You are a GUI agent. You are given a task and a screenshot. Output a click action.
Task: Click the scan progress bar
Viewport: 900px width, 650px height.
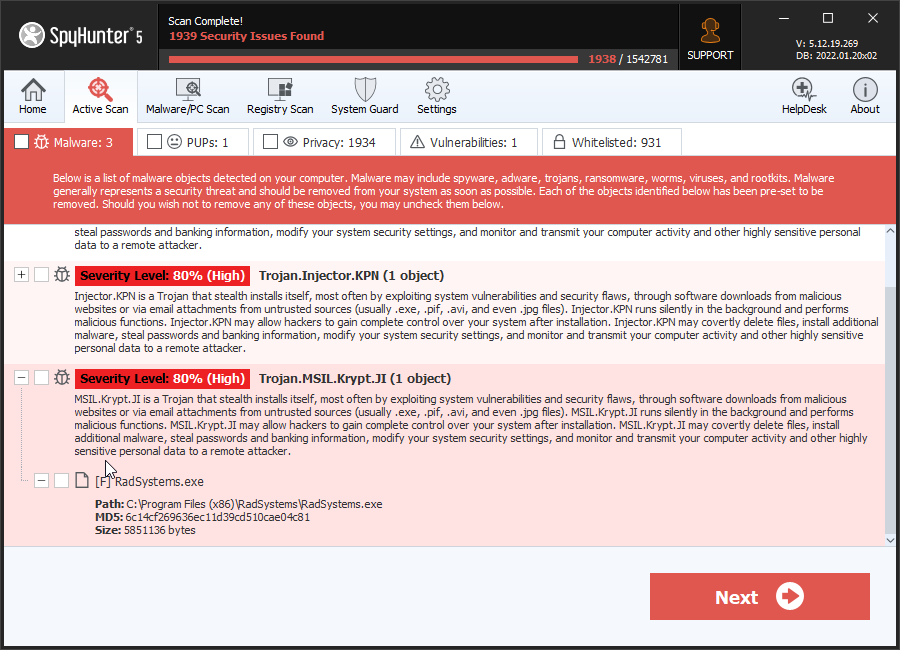tap(373, 59)
